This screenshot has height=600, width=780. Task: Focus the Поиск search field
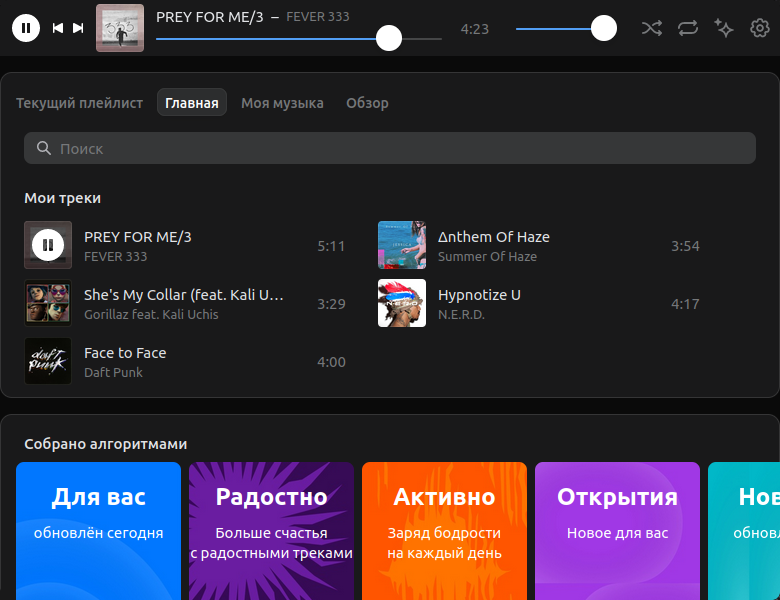(x=390, y=148)
